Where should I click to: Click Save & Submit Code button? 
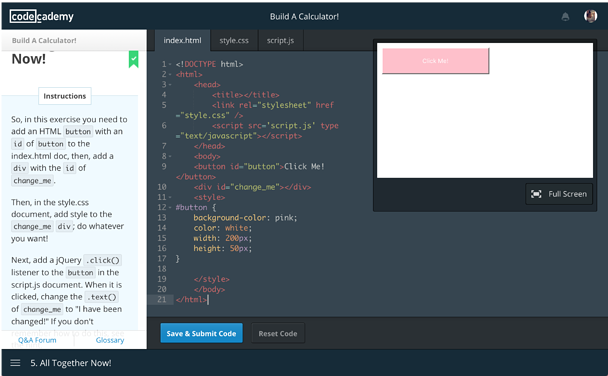[x=201, y=333]
